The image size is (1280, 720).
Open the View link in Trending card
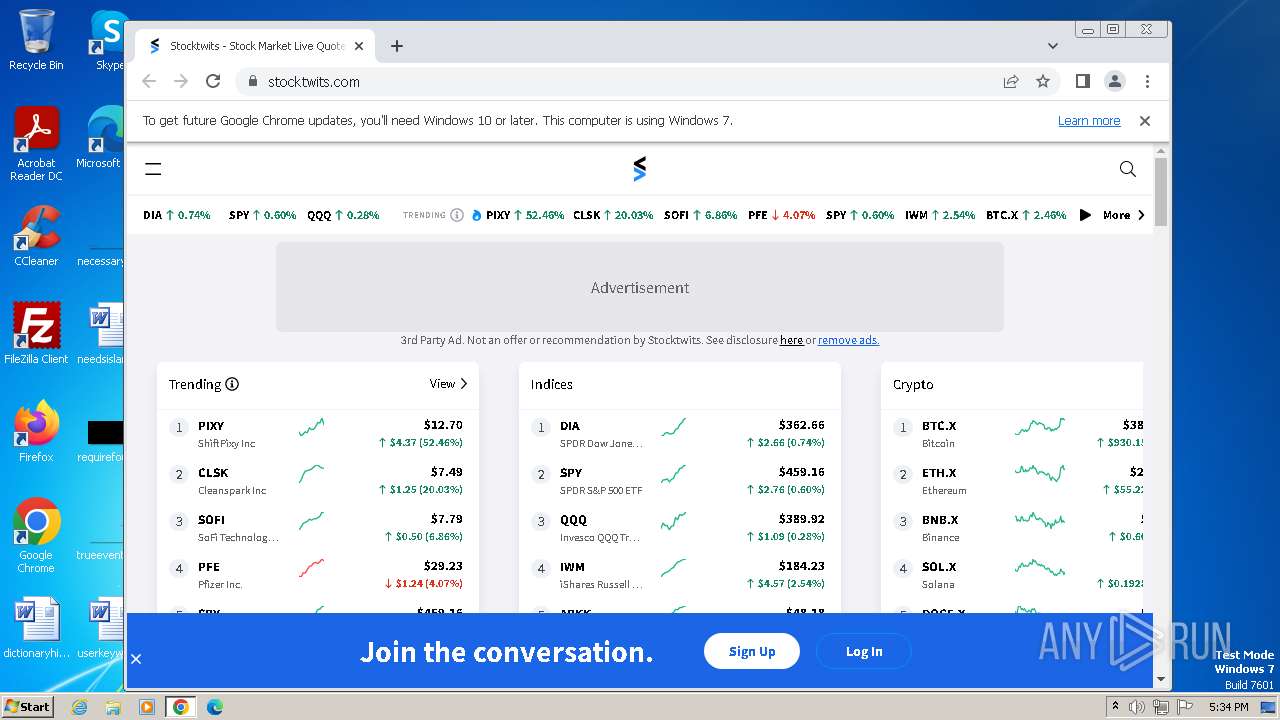click(x=448, y=383)
